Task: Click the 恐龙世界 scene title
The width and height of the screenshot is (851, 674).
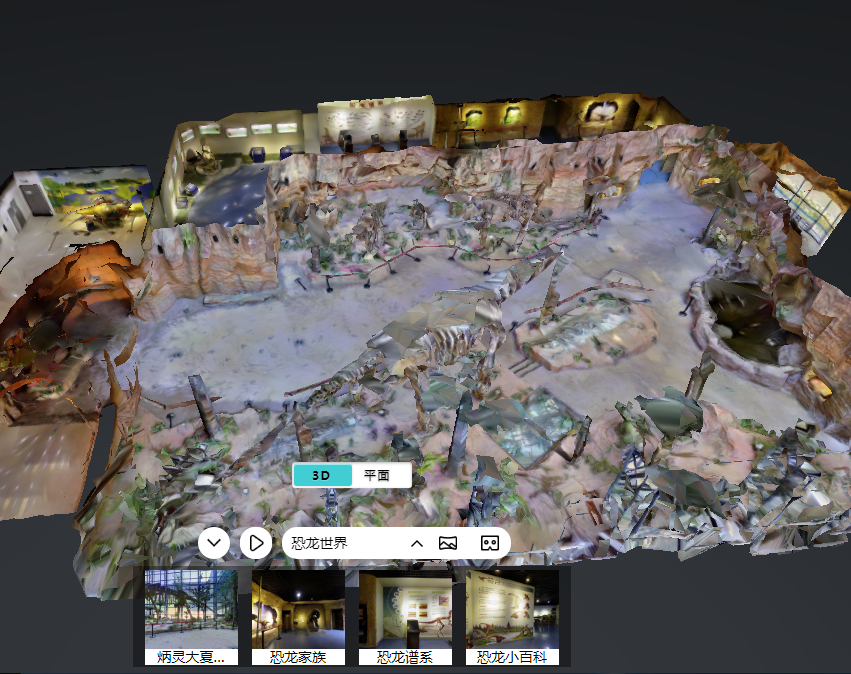Action: (319, 543)
